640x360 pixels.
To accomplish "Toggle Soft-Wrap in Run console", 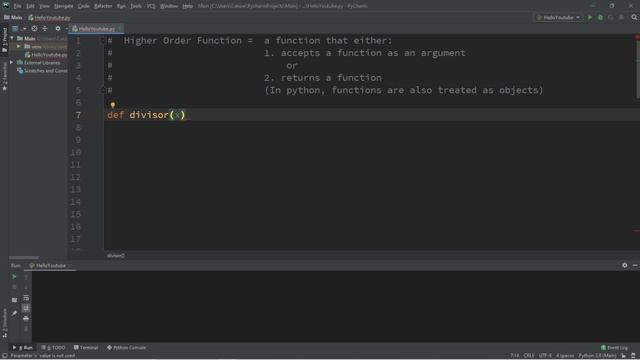I will pyautogui.click(x=26, y=298).
